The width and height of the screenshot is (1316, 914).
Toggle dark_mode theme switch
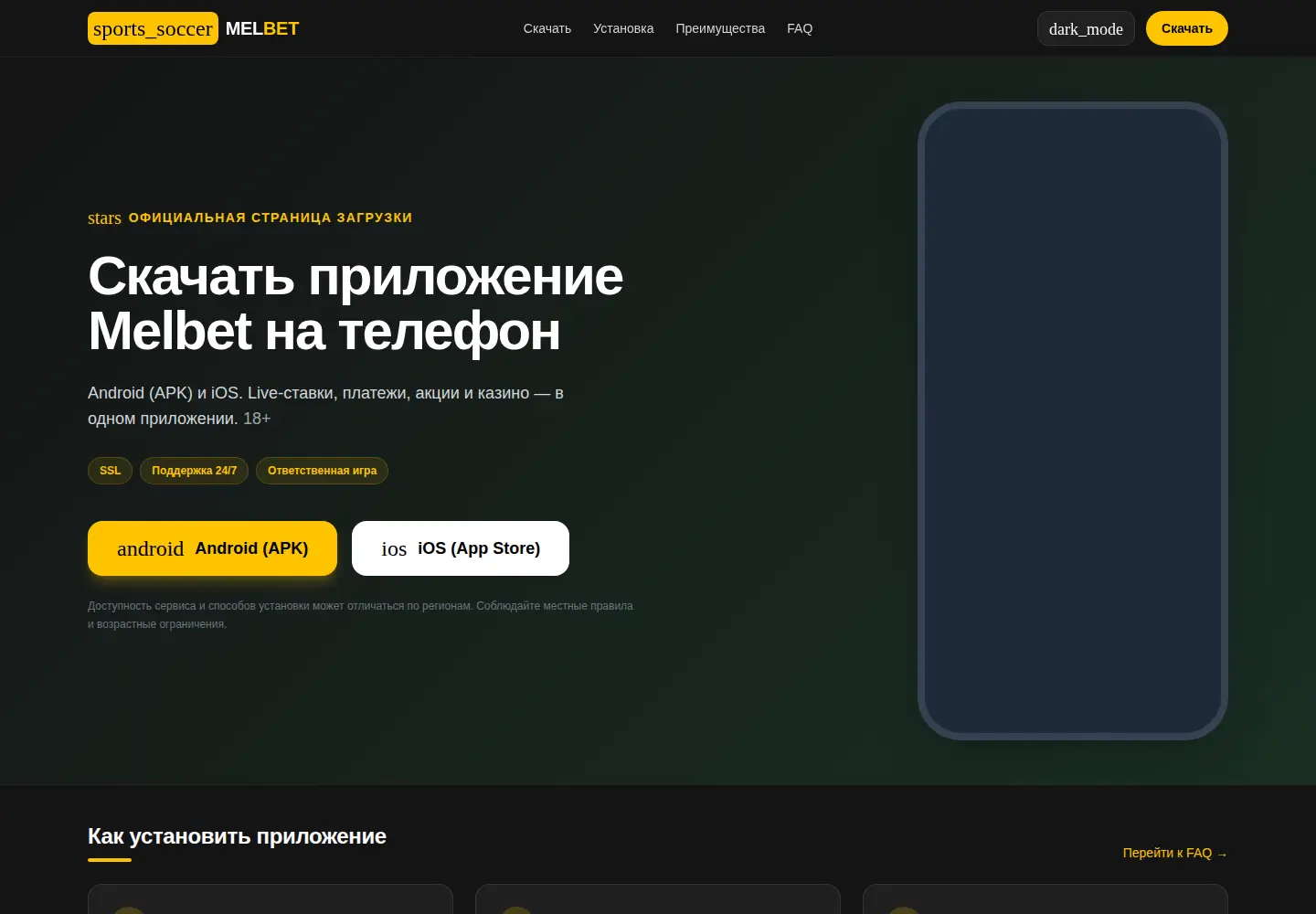click(1086, 28)
